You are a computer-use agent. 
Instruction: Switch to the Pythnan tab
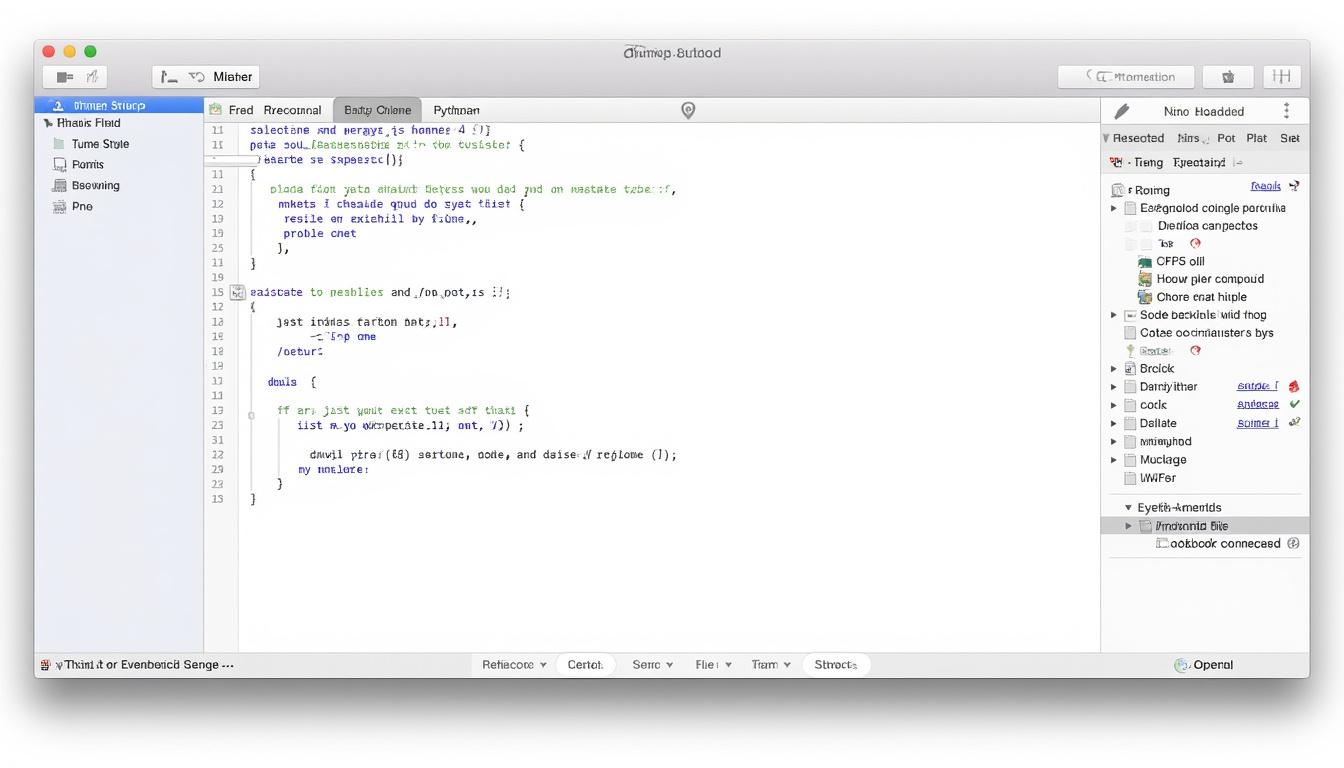pyautogui.click(x=457, y=110)
